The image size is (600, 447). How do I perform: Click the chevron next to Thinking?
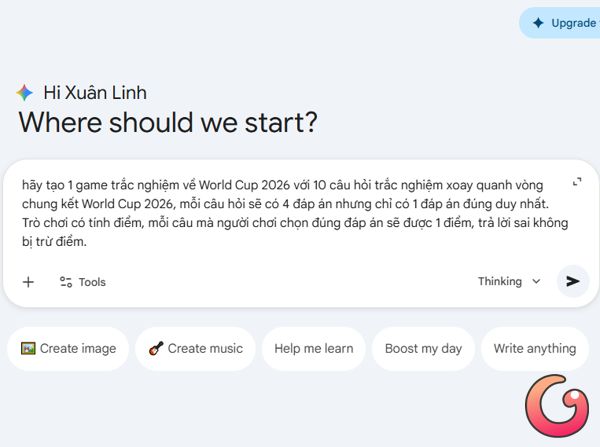click(536, 282)
